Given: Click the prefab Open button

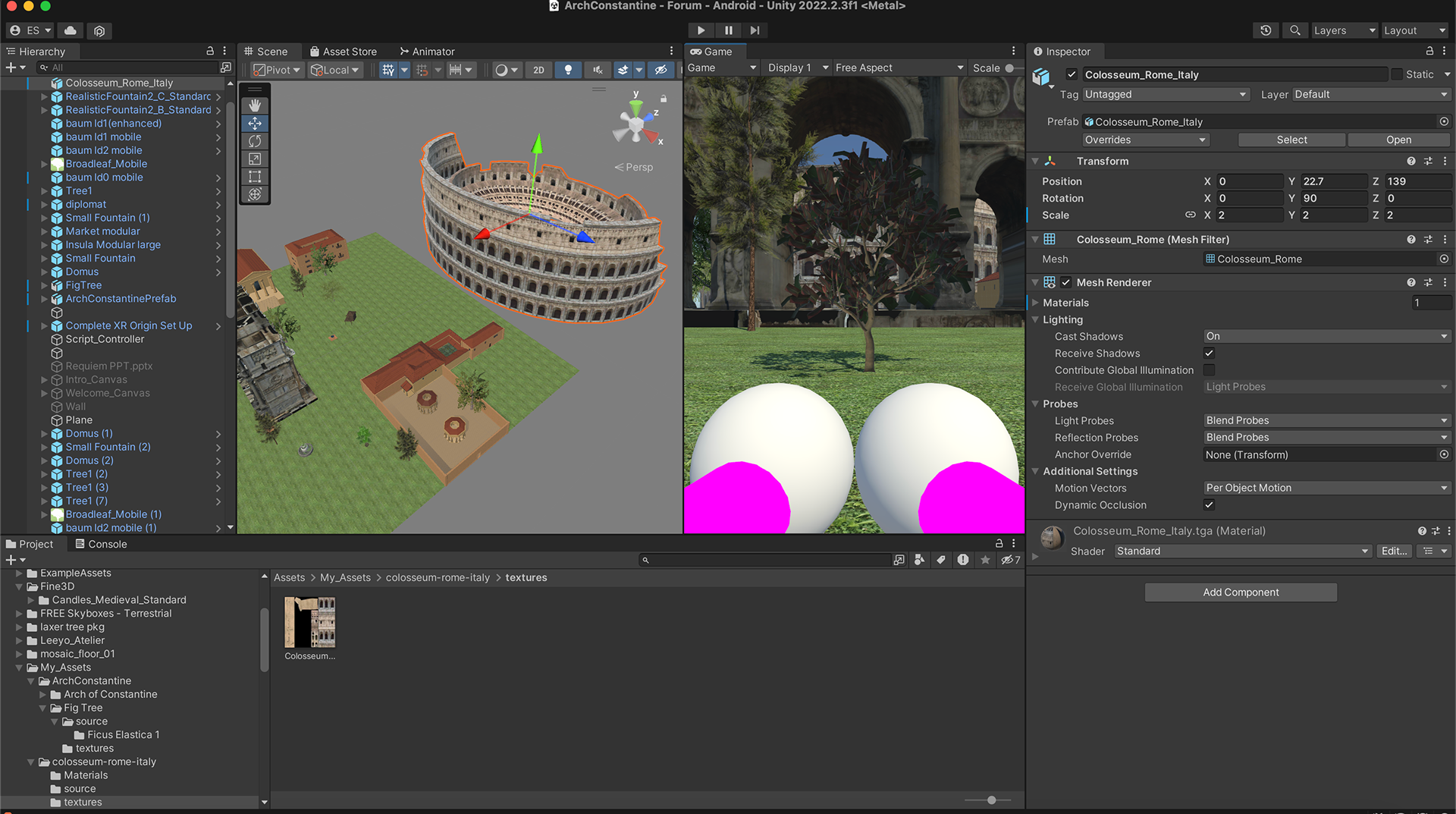Looking at the screenshot, I should pyautogui.click(x=1398, y=140).
